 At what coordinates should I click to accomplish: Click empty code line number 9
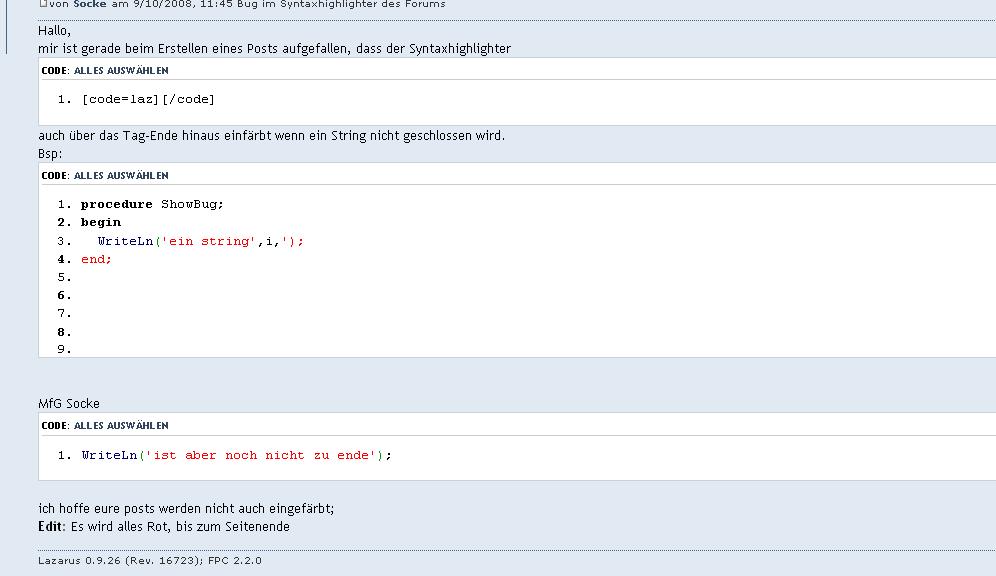65,349
